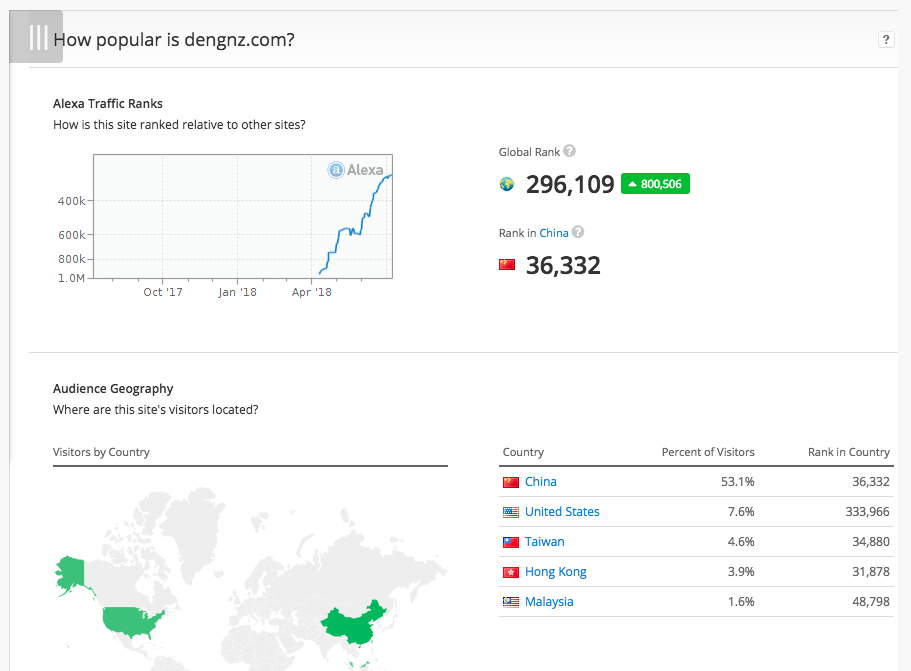
Task: Open the Hong Kong country link
Action: pos(556,572)
